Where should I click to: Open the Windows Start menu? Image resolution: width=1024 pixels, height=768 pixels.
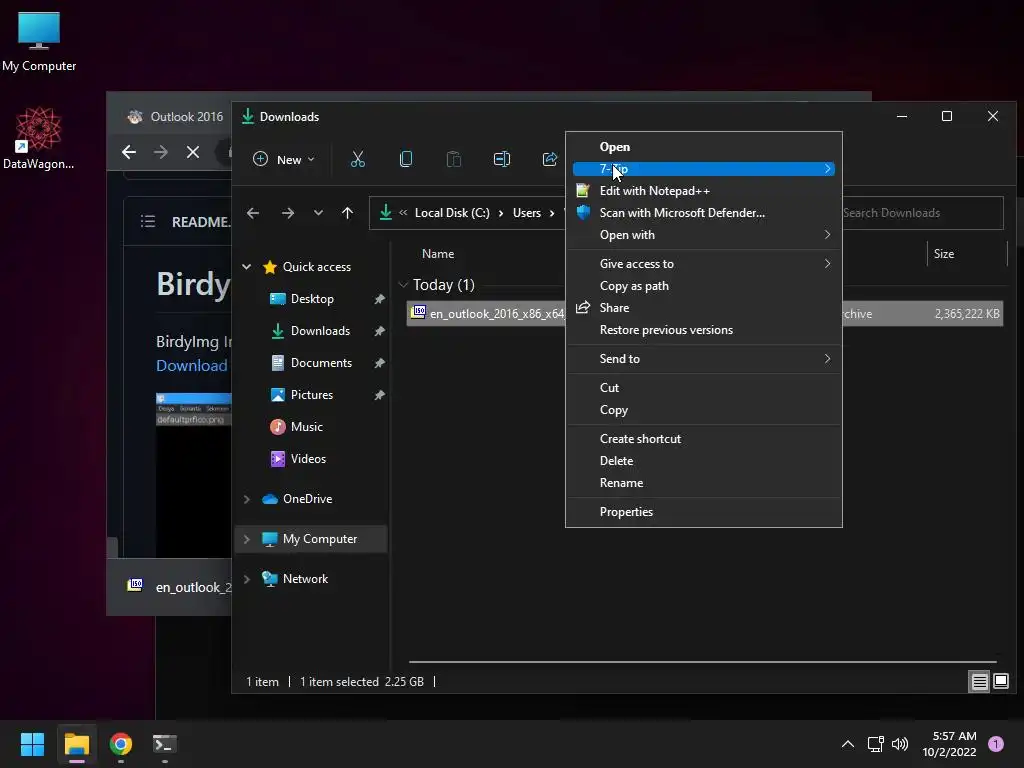click(x=32, y=744)
